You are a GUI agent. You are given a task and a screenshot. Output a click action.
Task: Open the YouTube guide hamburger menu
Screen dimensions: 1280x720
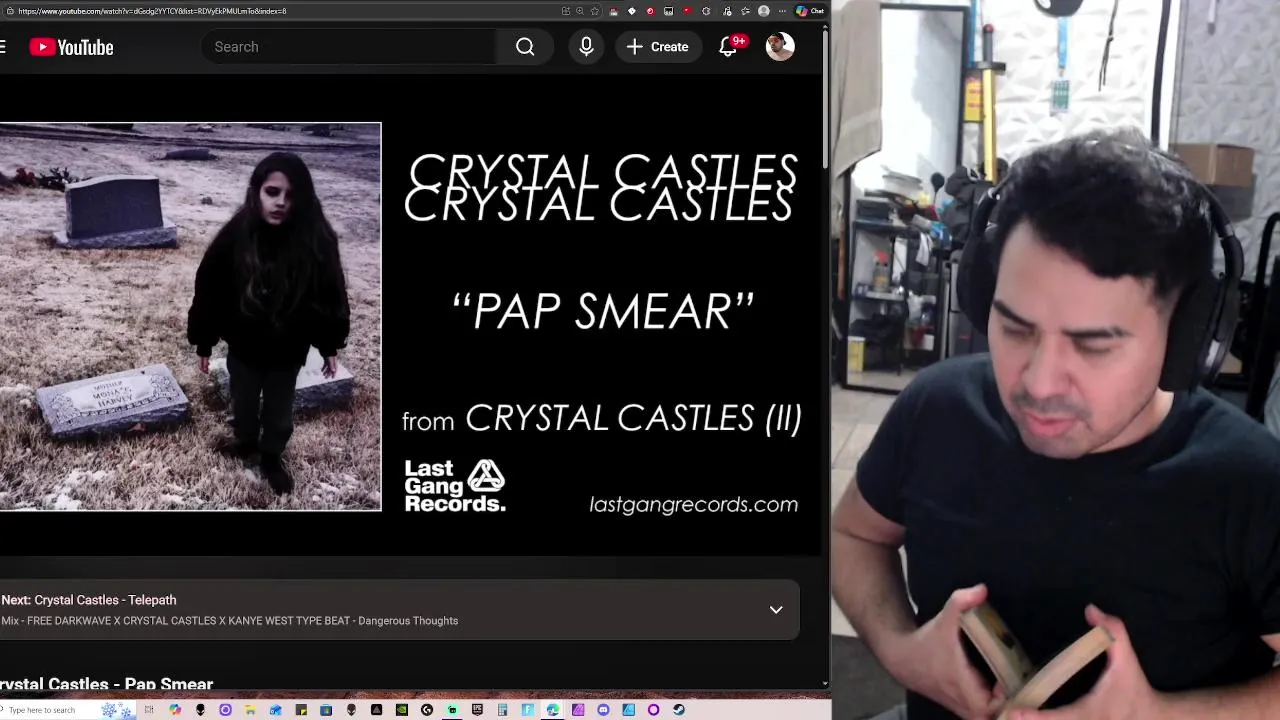(3, 47)
